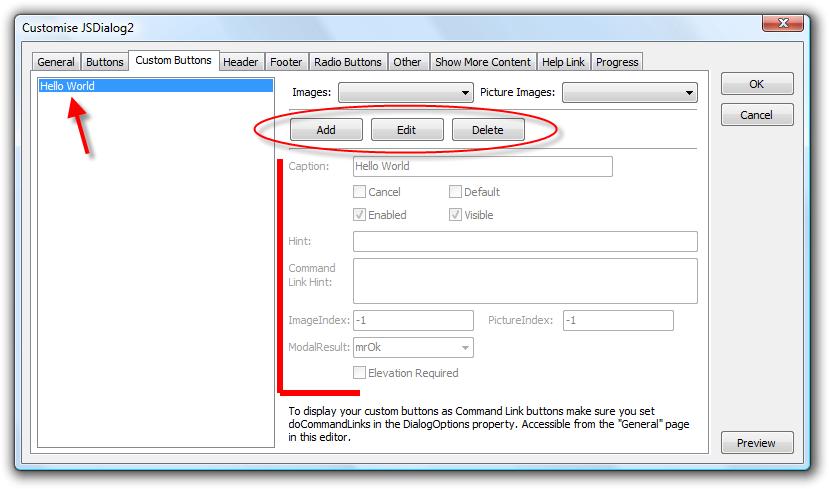Switch to the Progress tab
The height and width of the screenshot is (489, 829).
click(x=617, y=62)
